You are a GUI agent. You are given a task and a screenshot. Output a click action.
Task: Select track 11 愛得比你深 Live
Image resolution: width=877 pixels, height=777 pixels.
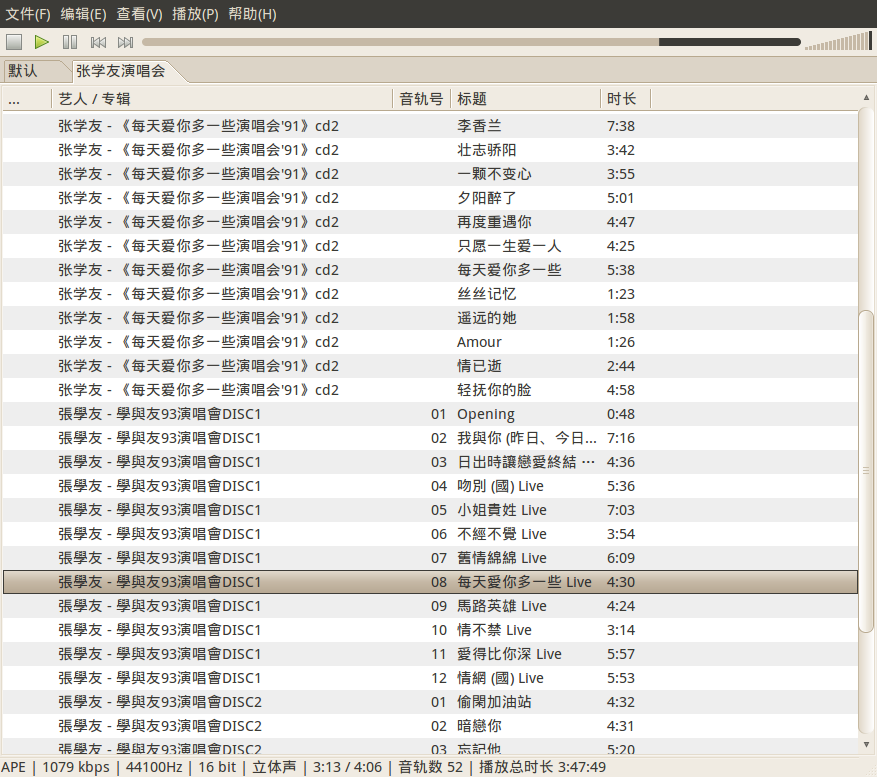(430, 654)
